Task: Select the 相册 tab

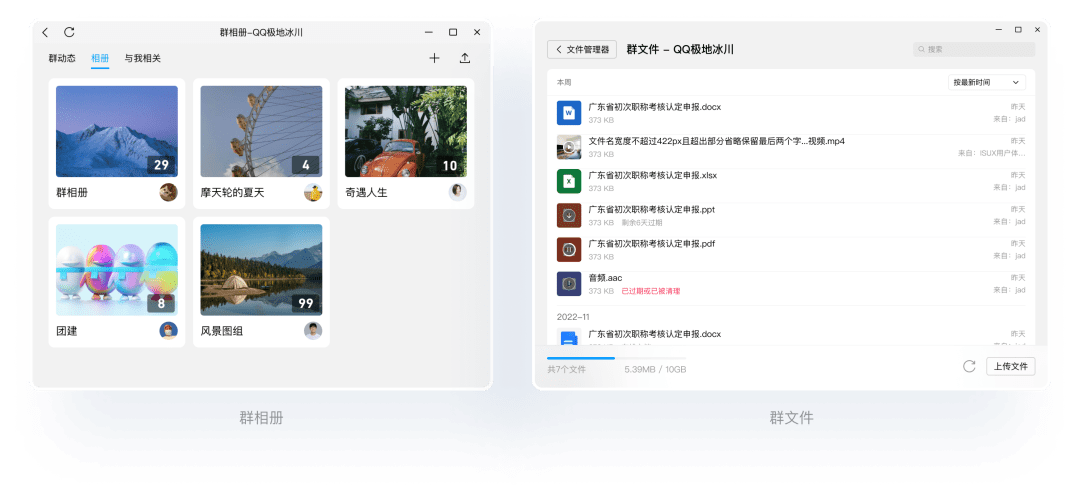Action: [100, 59]
